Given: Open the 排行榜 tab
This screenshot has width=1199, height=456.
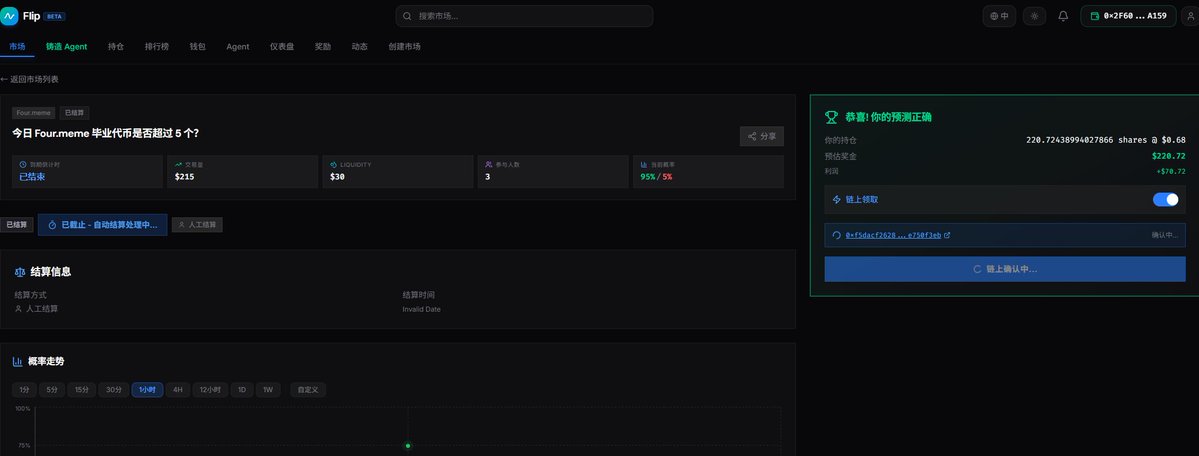Looking at the screenshot, I should pos(157,47).
